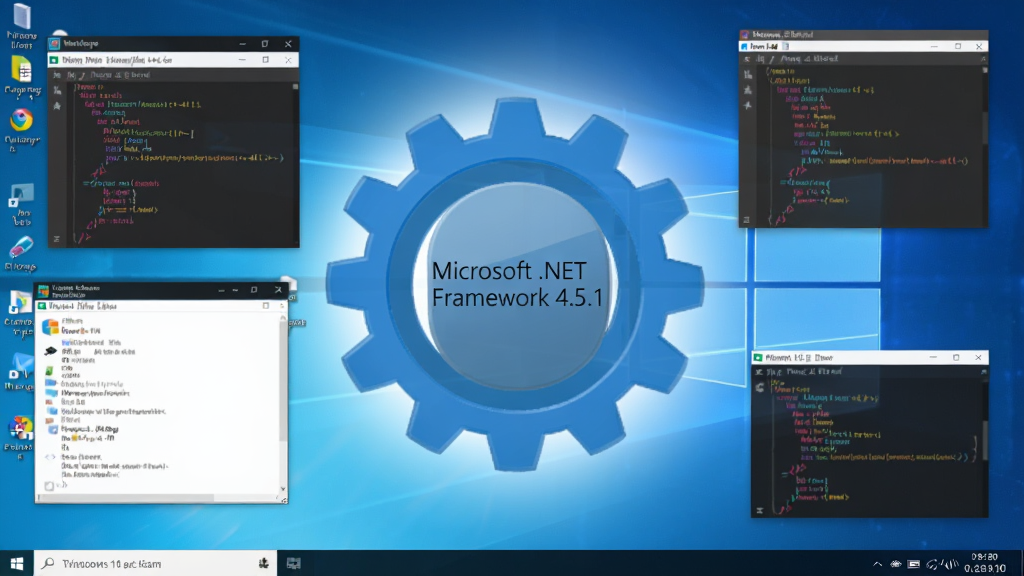Click blue icon in purple-icon window's white bar
This screenshot has height=576, width=1024.
pyautogui.click(x=744, y=47)
